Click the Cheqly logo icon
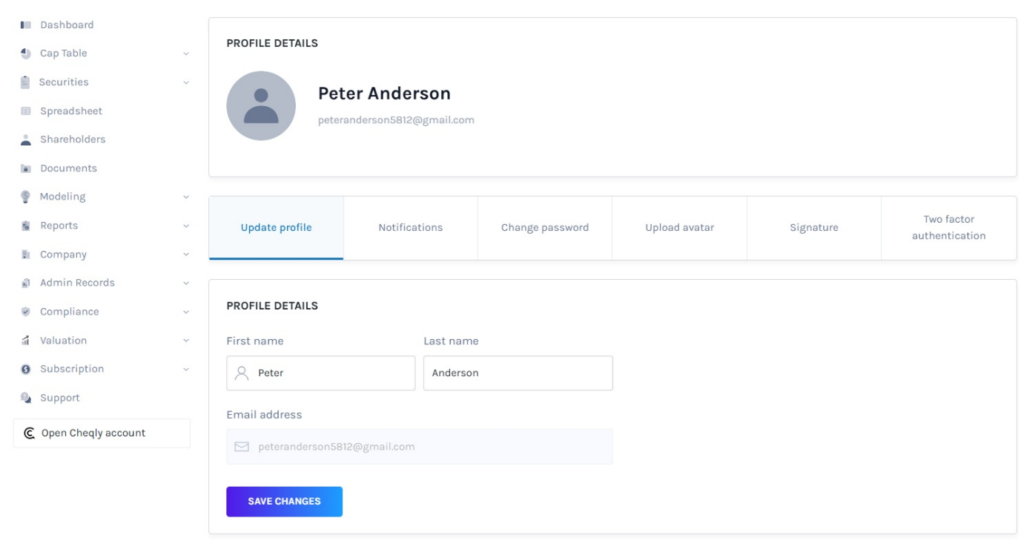Image resolution: width=1024 pixels, height=541 pixels. (x=29, y=433)
